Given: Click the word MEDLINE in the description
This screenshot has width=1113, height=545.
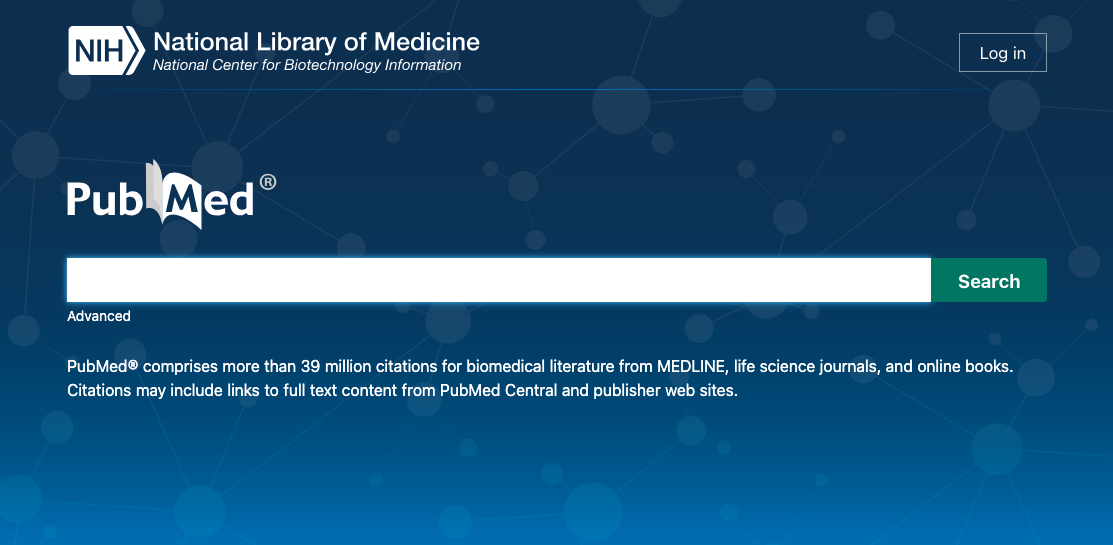Looking at the screenshot, I should tap(689, 367).
